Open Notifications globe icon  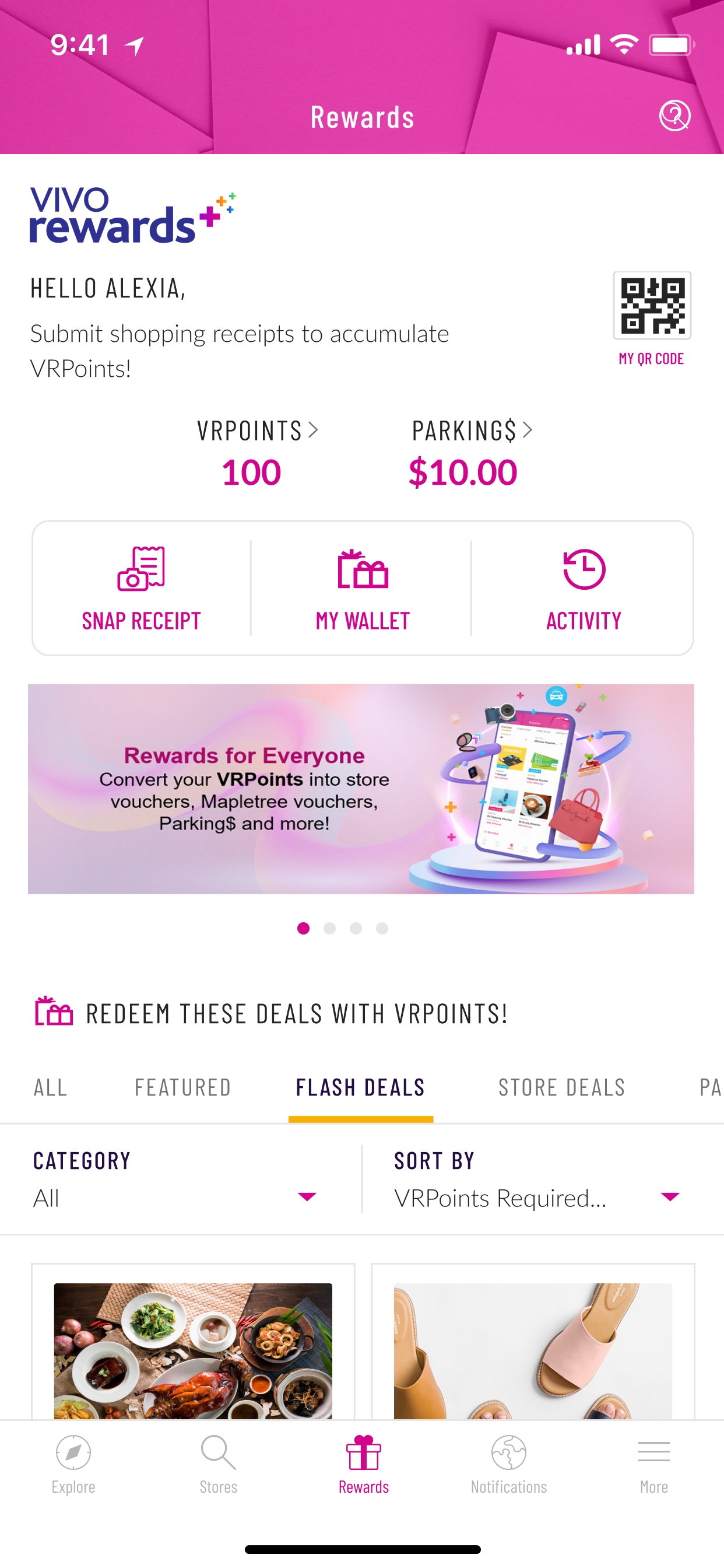point(509,1452)
